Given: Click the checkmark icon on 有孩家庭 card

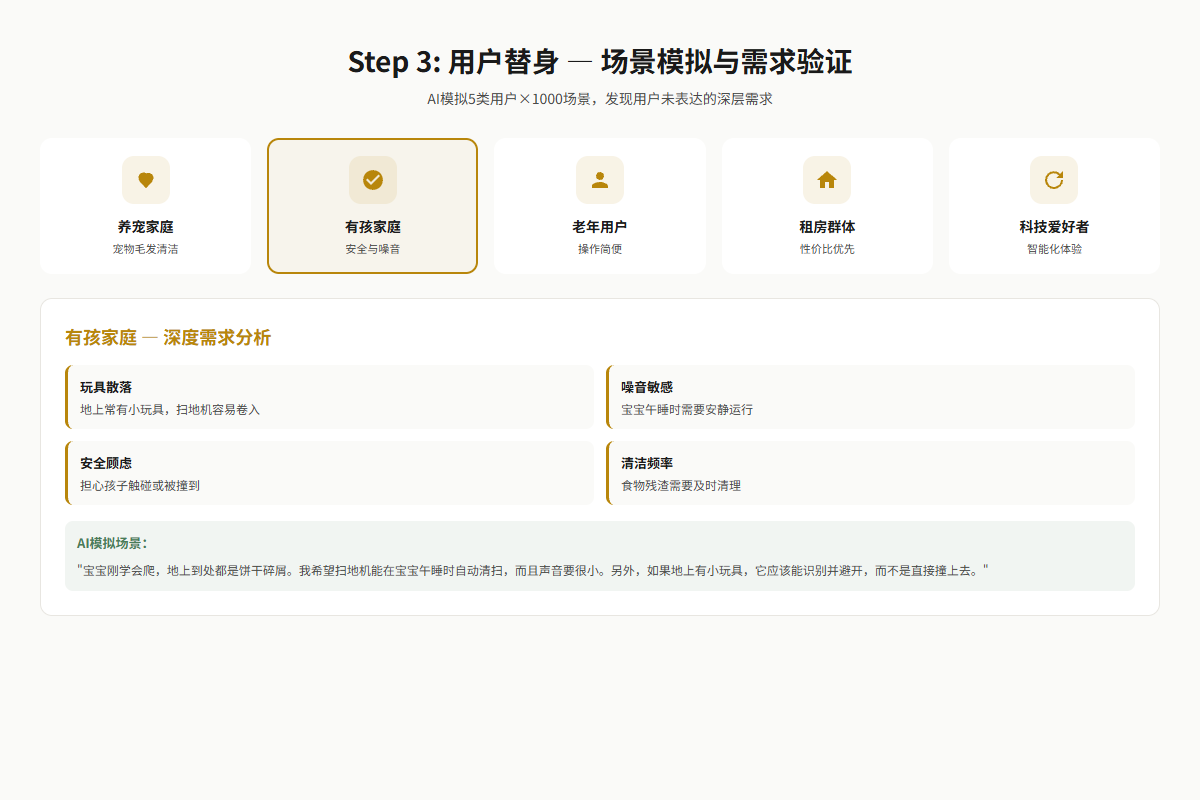Looking at the screenshot, I should [x=373, y=180].
